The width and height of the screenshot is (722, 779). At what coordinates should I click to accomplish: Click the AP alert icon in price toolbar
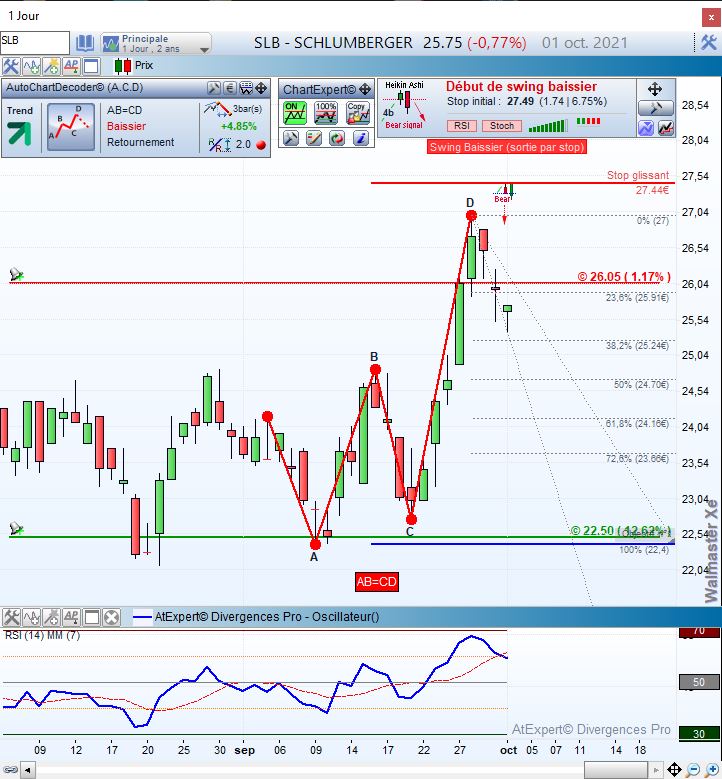pos(71,66)
